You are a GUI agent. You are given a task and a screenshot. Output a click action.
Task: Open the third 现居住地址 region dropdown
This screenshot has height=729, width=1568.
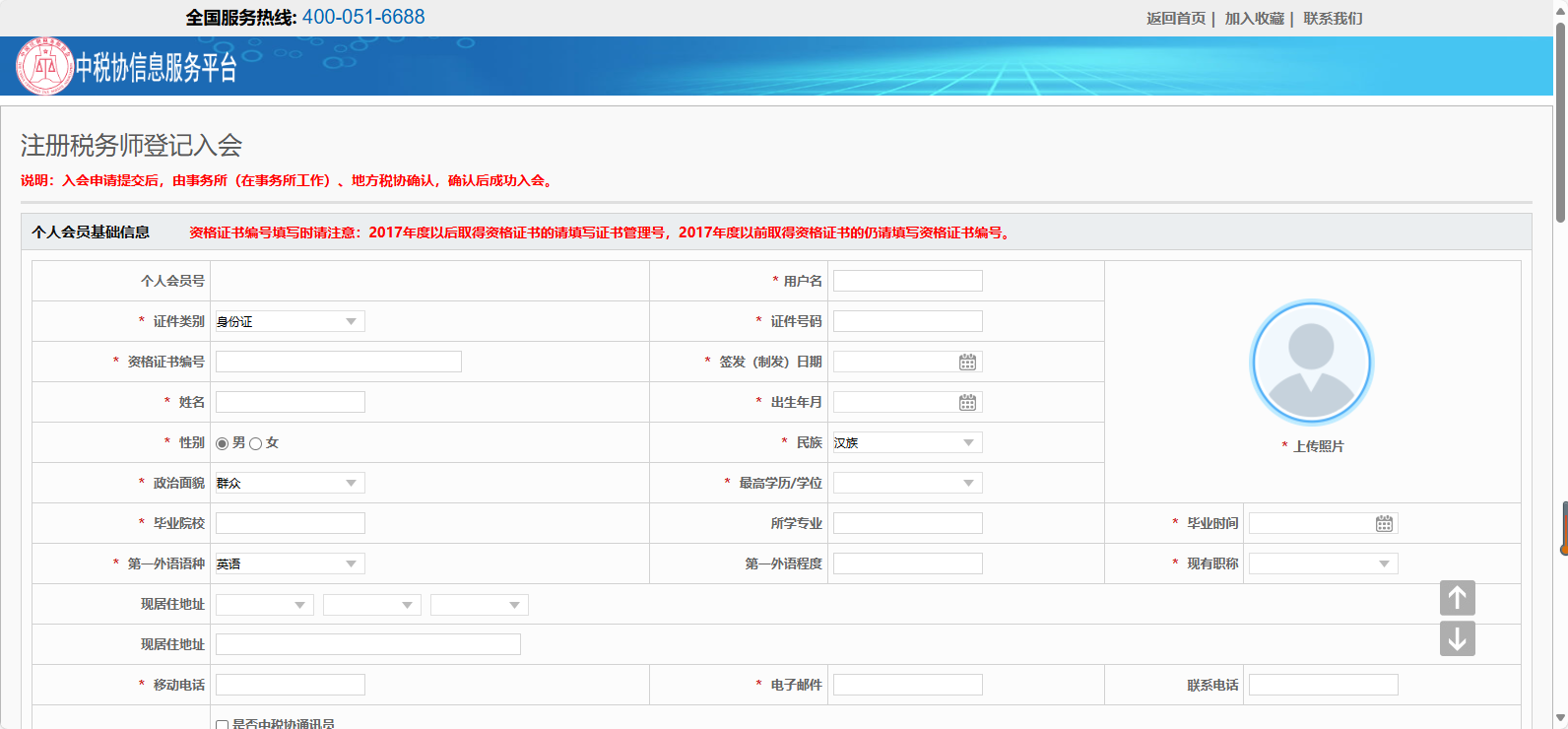[x=480, y=605]
